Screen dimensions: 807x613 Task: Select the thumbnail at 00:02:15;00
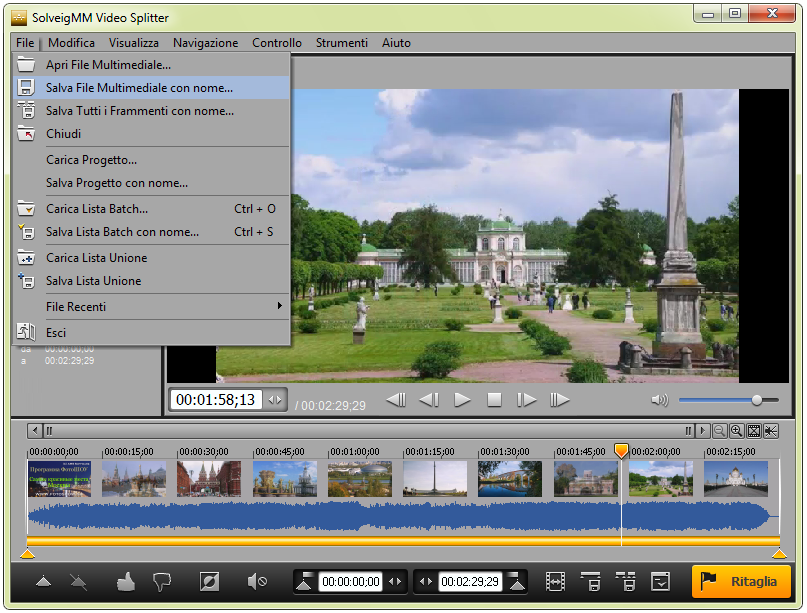(x=736, y=479)
